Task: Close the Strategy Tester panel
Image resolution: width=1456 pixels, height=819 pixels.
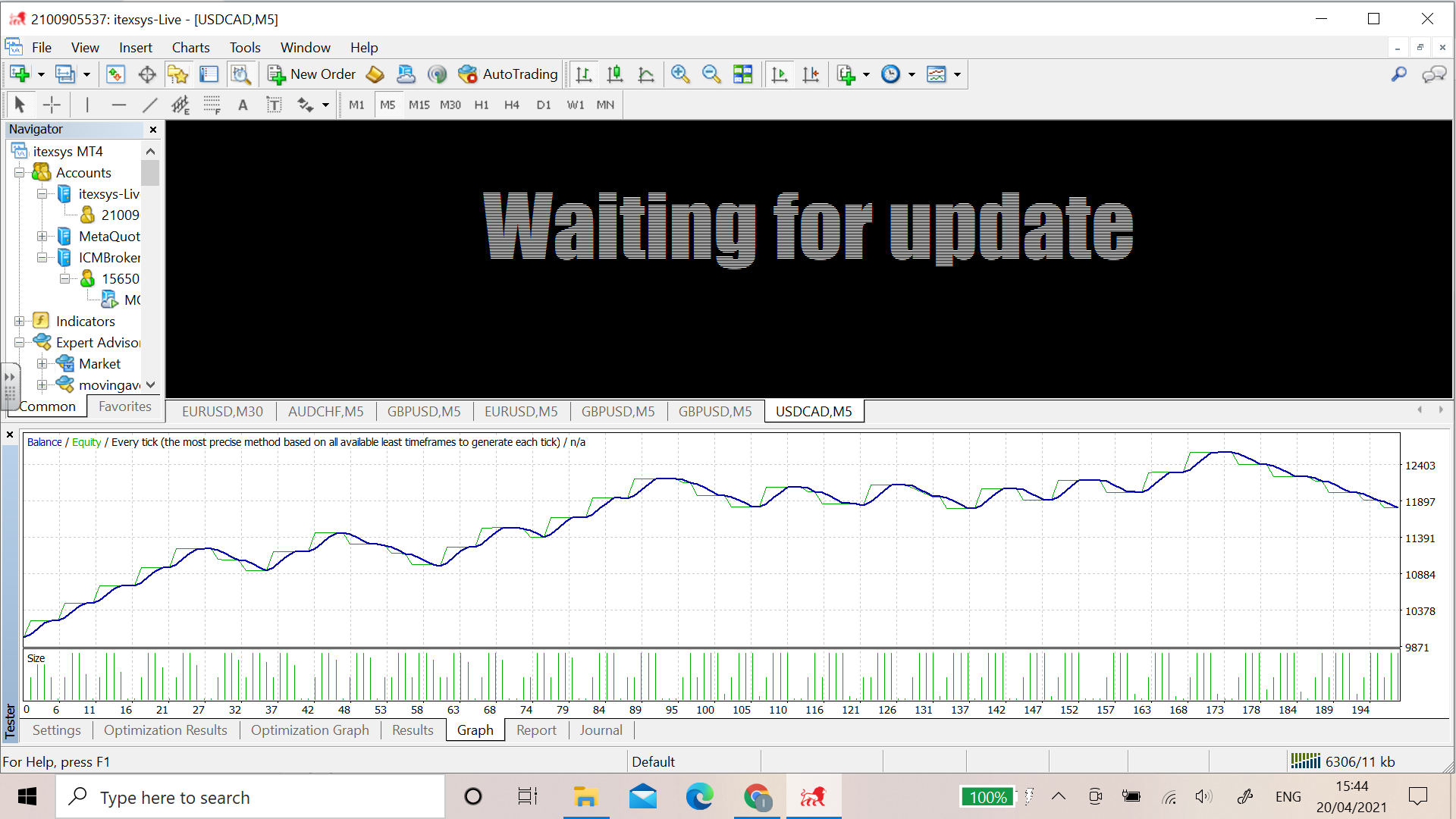Action: [x=10, y=435]
